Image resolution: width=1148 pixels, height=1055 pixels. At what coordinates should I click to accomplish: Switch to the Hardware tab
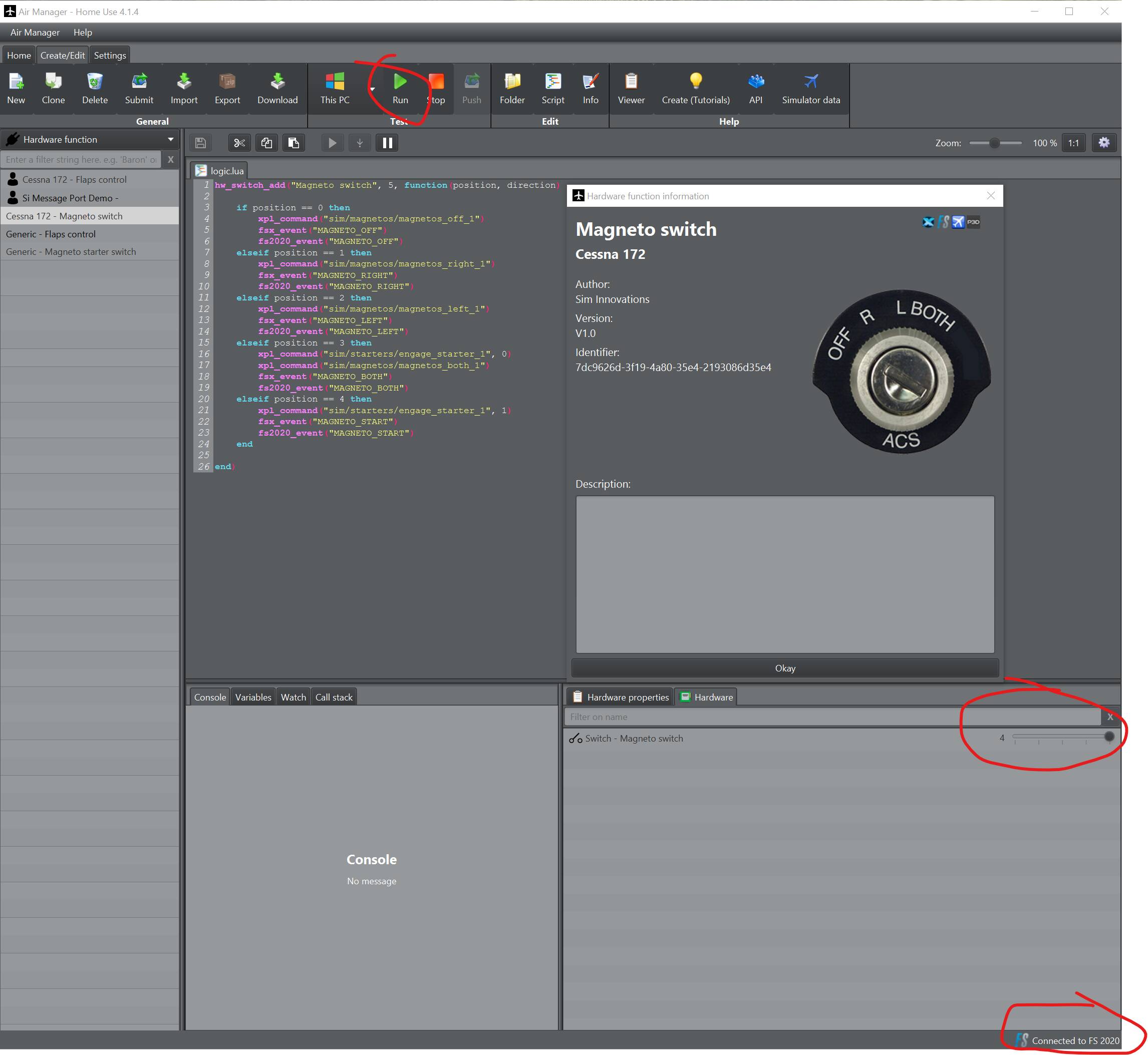[x=707, y=697]
